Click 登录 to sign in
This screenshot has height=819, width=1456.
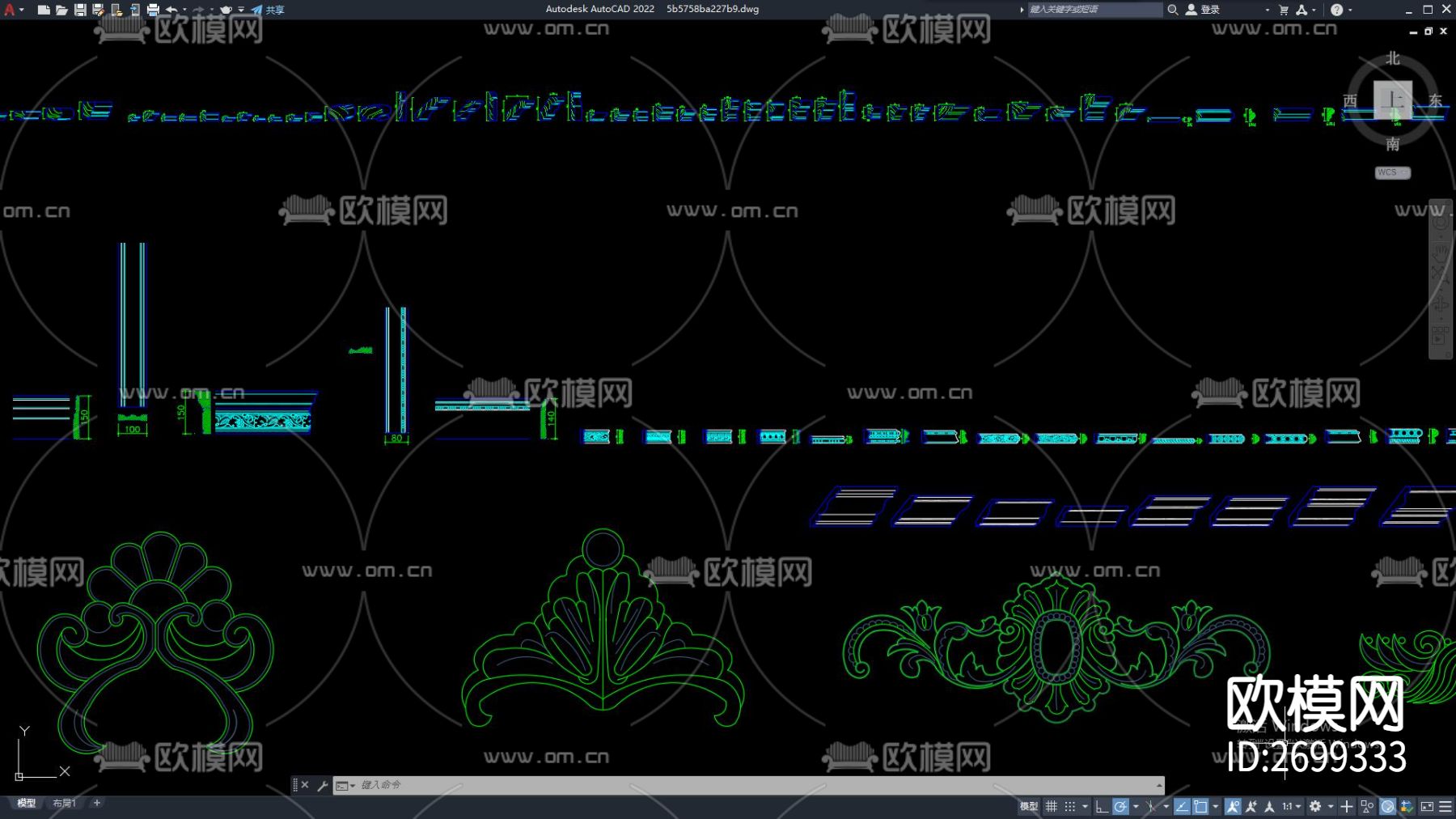[x=1203, y=10]
